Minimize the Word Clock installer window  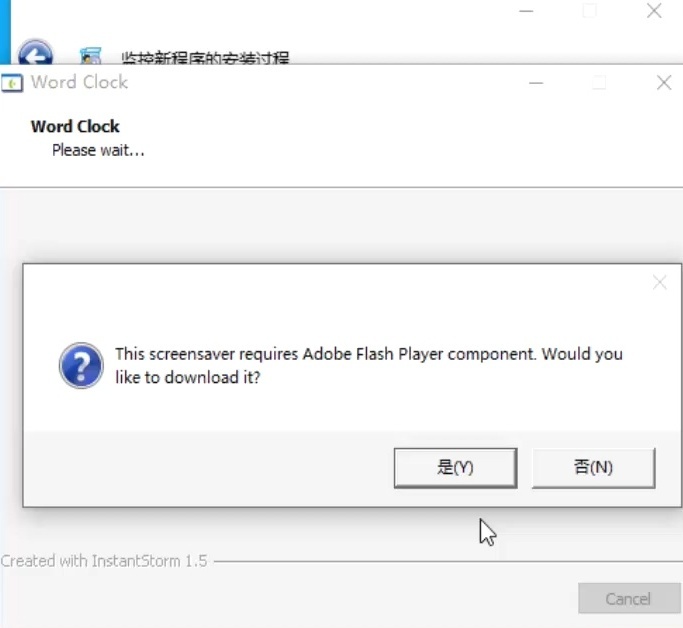click(537, 83)
